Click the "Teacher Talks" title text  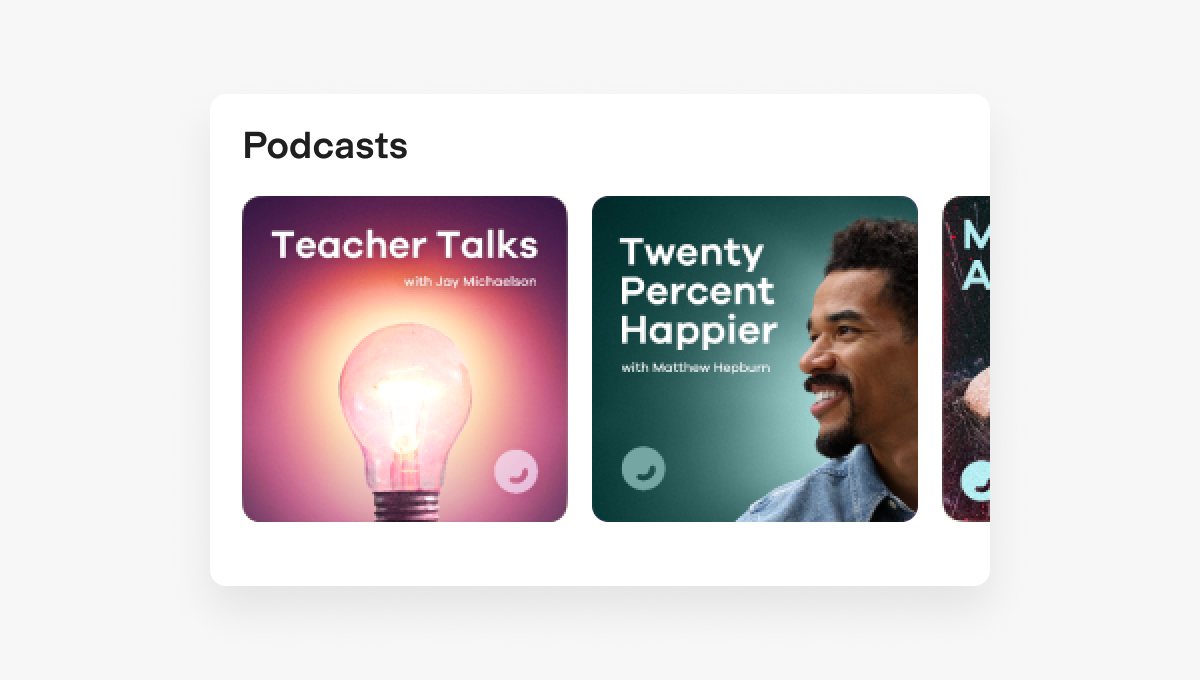405,245
